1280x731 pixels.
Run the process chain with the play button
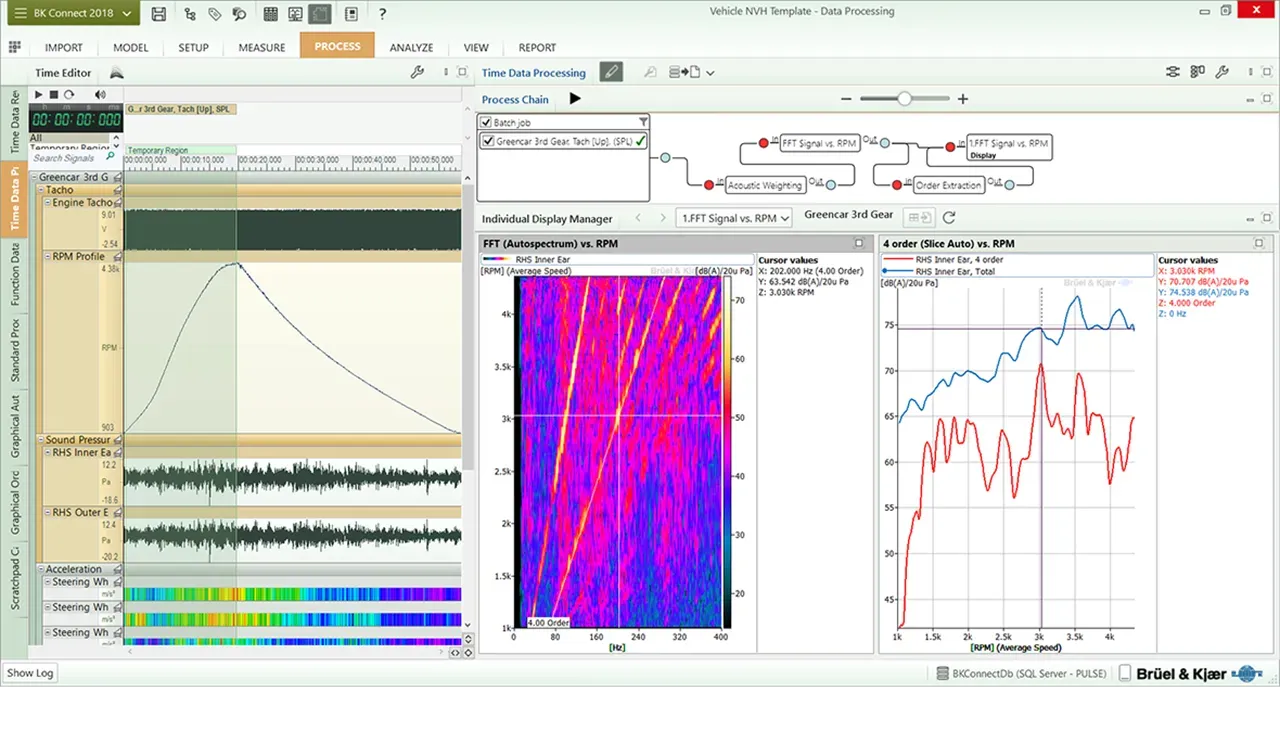[x=575, y=99]
